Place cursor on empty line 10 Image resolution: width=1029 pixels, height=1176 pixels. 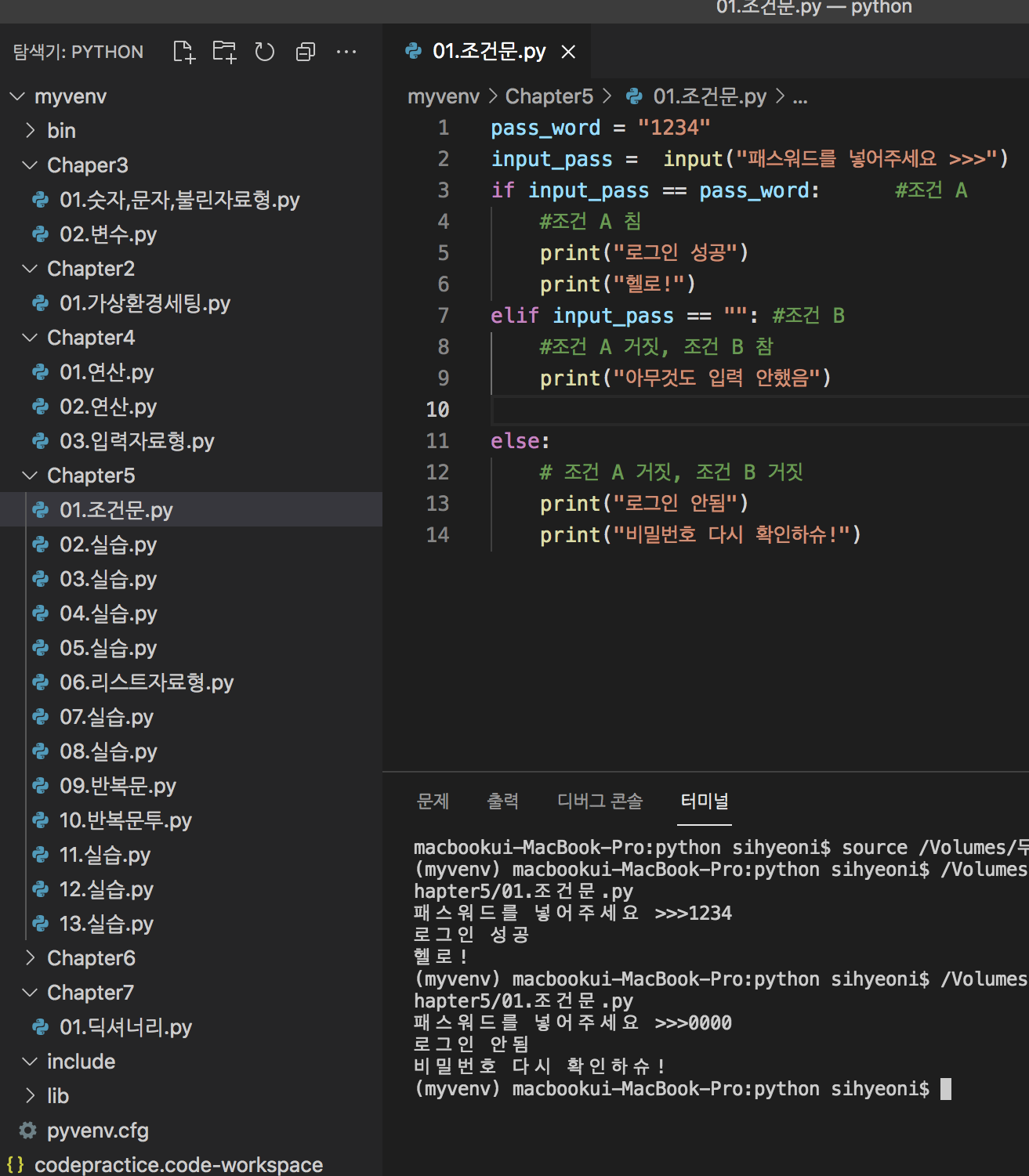pos(759,410)
